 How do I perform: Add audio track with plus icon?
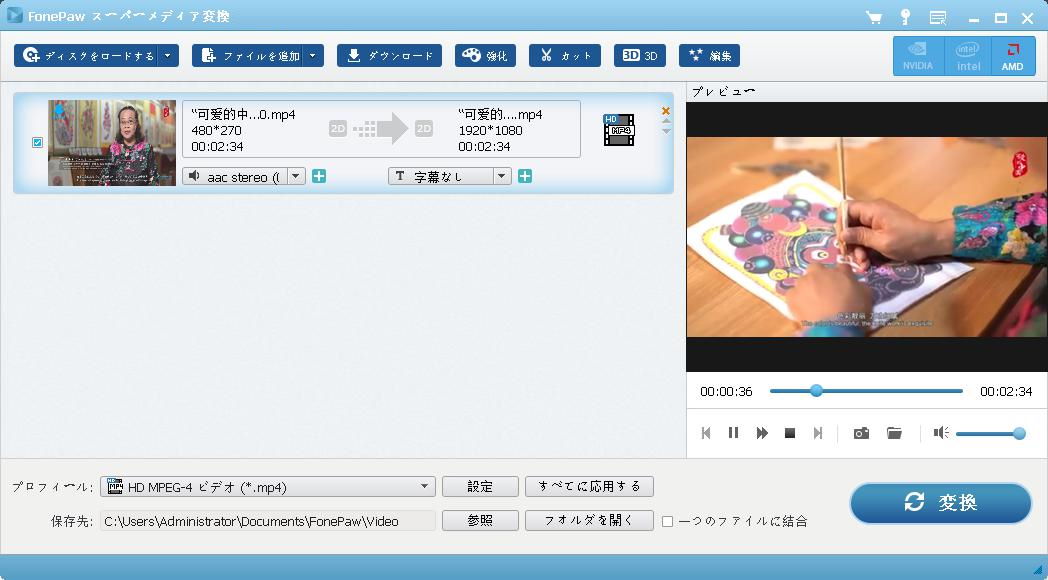click(x=319, y=176)
